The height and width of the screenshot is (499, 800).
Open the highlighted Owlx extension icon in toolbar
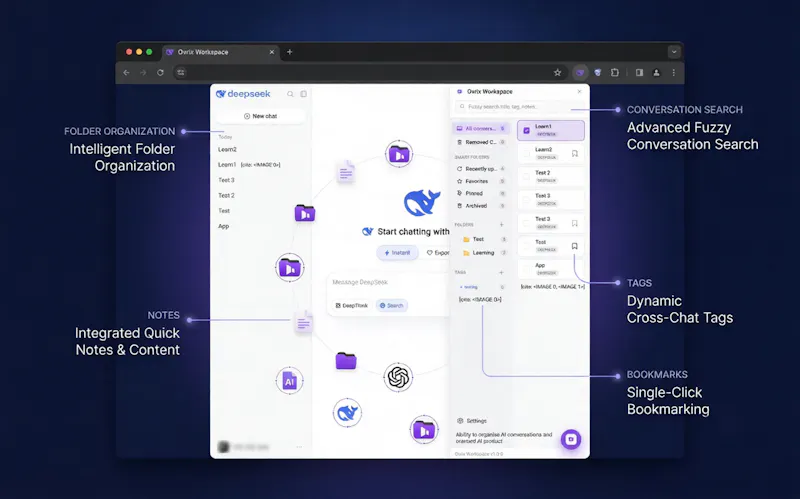(580, 72)
